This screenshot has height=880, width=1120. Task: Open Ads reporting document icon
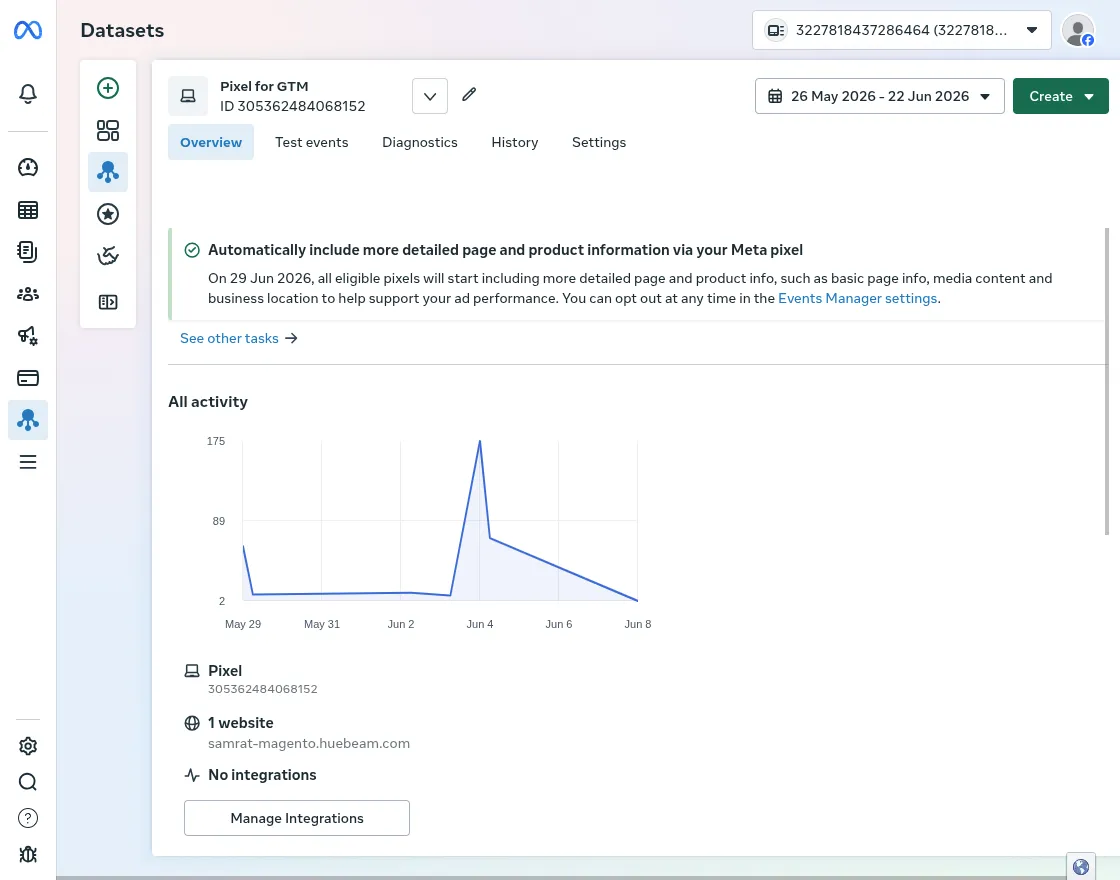tap(28, 251)
